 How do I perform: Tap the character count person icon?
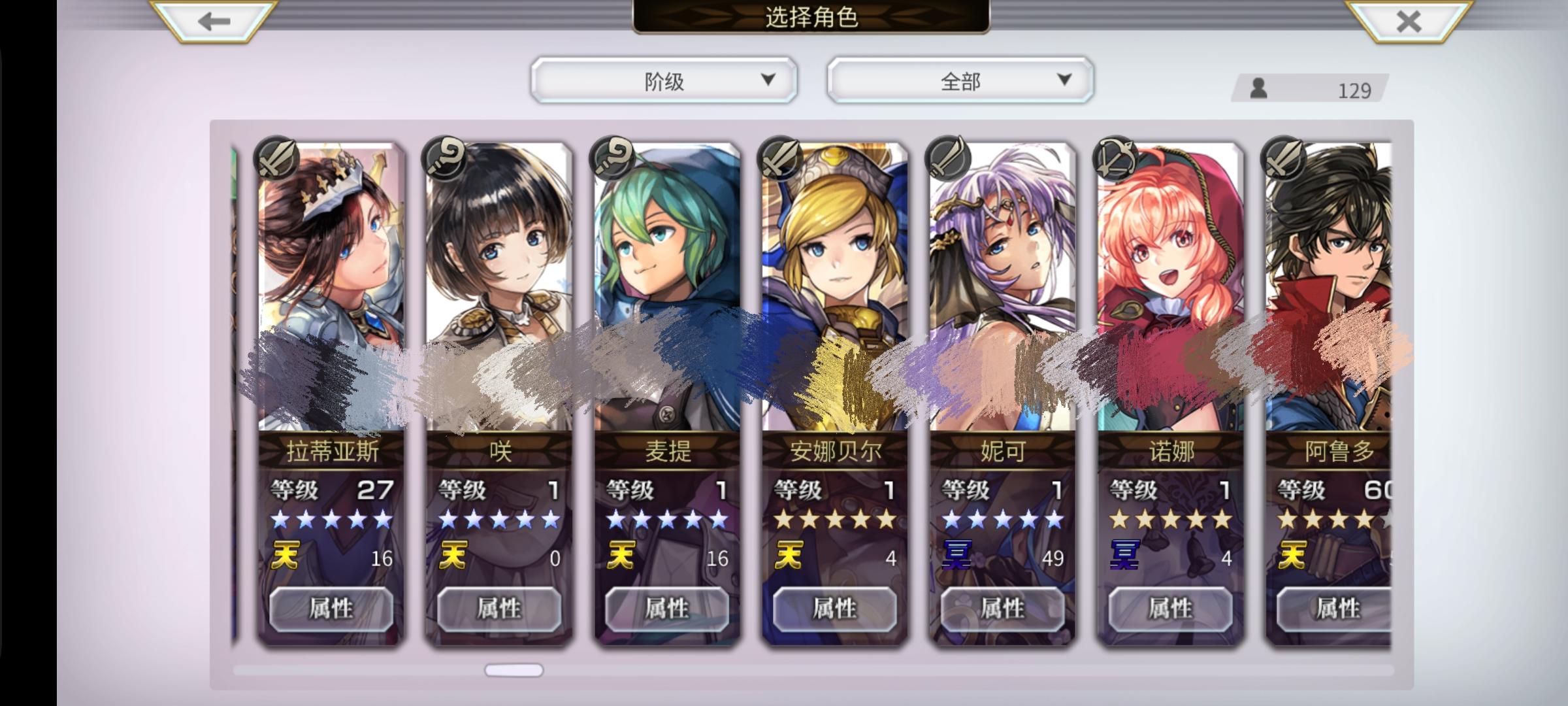[x=1258, y=88]
